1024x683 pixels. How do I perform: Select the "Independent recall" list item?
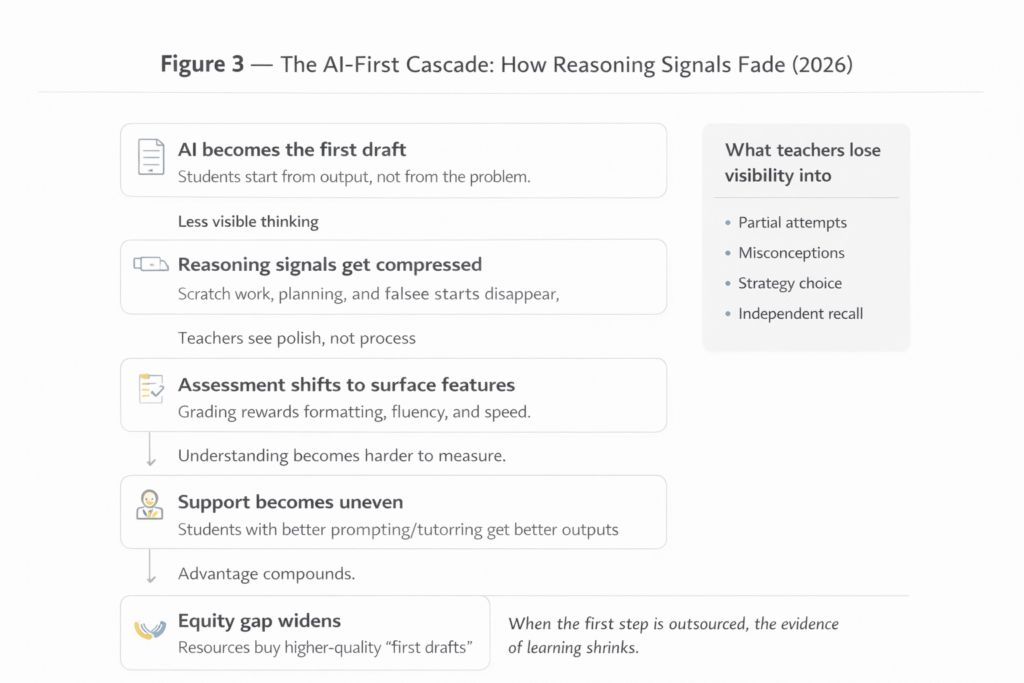click(800, 313)
